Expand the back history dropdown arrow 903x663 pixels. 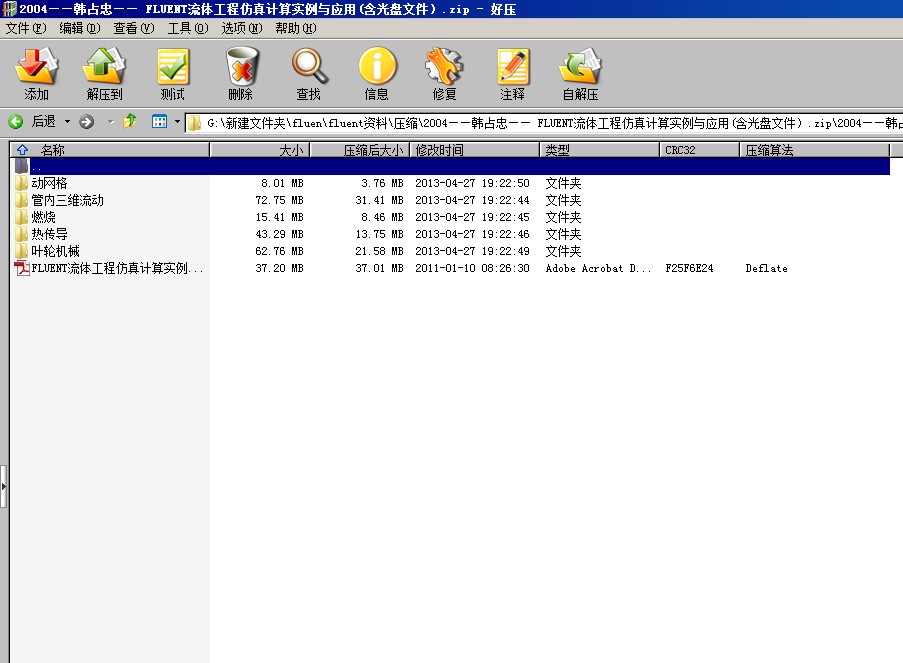[68, 122]
